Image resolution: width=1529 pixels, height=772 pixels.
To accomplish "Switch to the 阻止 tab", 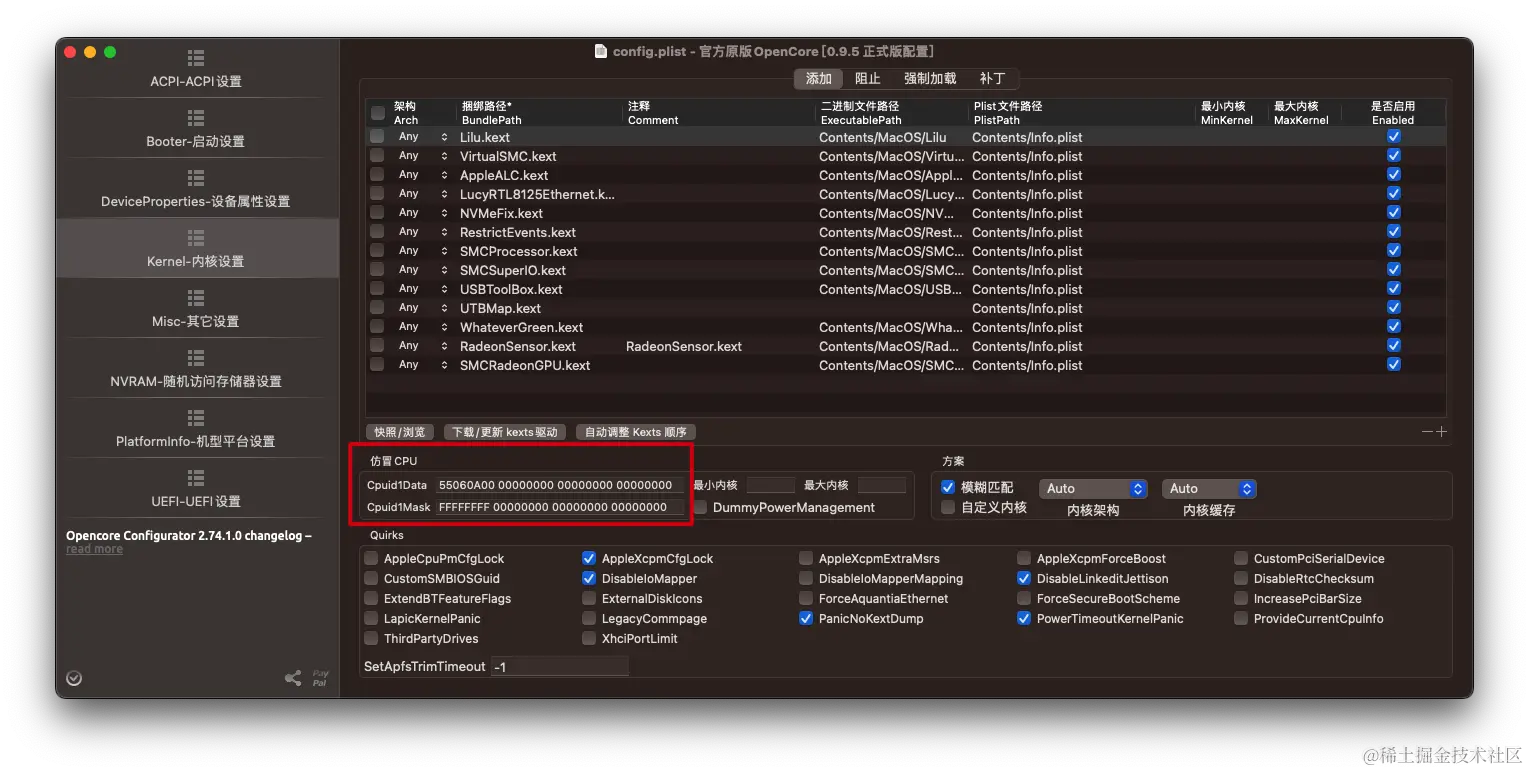I will (x=868, y=78).
